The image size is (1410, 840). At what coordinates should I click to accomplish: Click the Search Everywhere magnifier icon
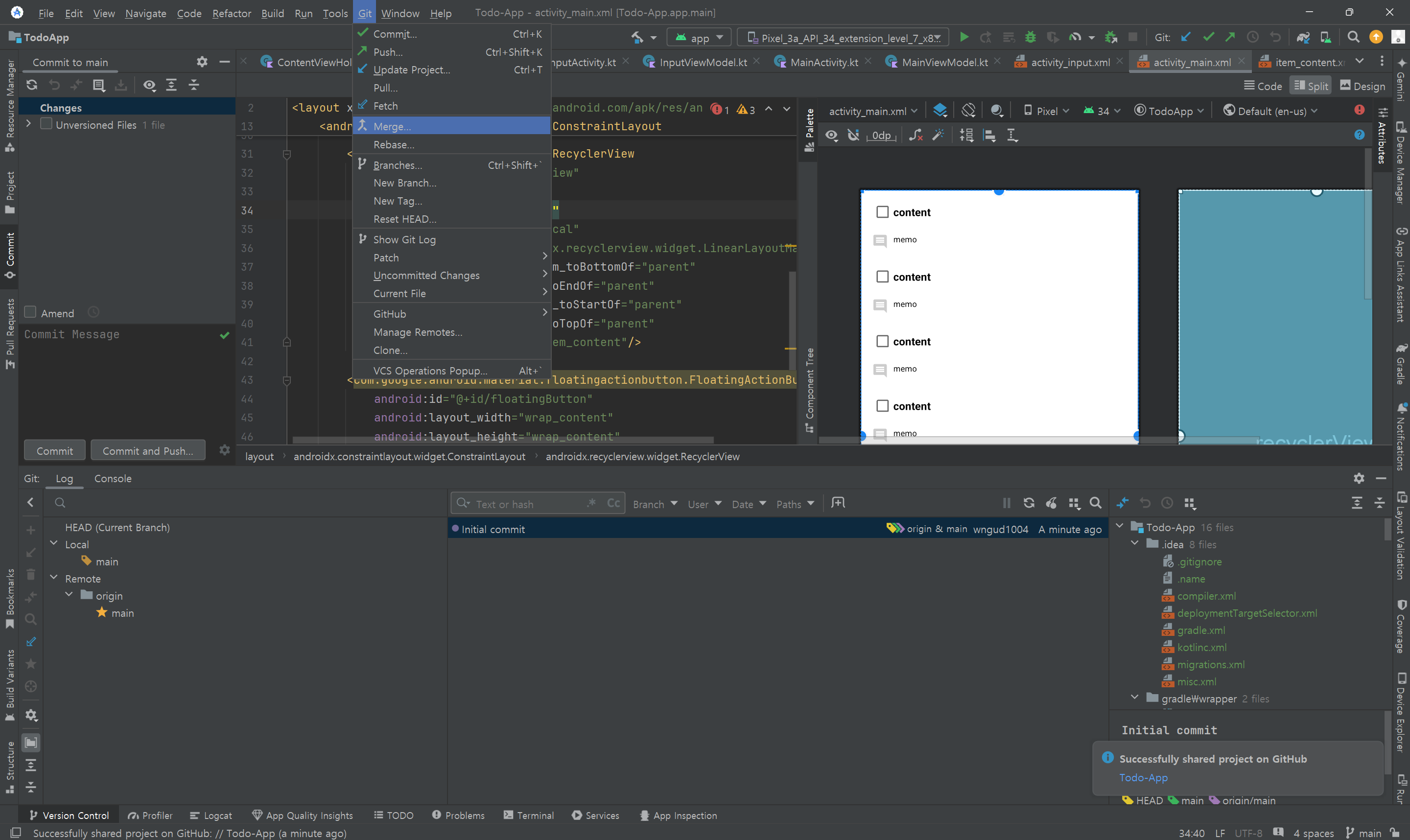(x=1353, y=37)
